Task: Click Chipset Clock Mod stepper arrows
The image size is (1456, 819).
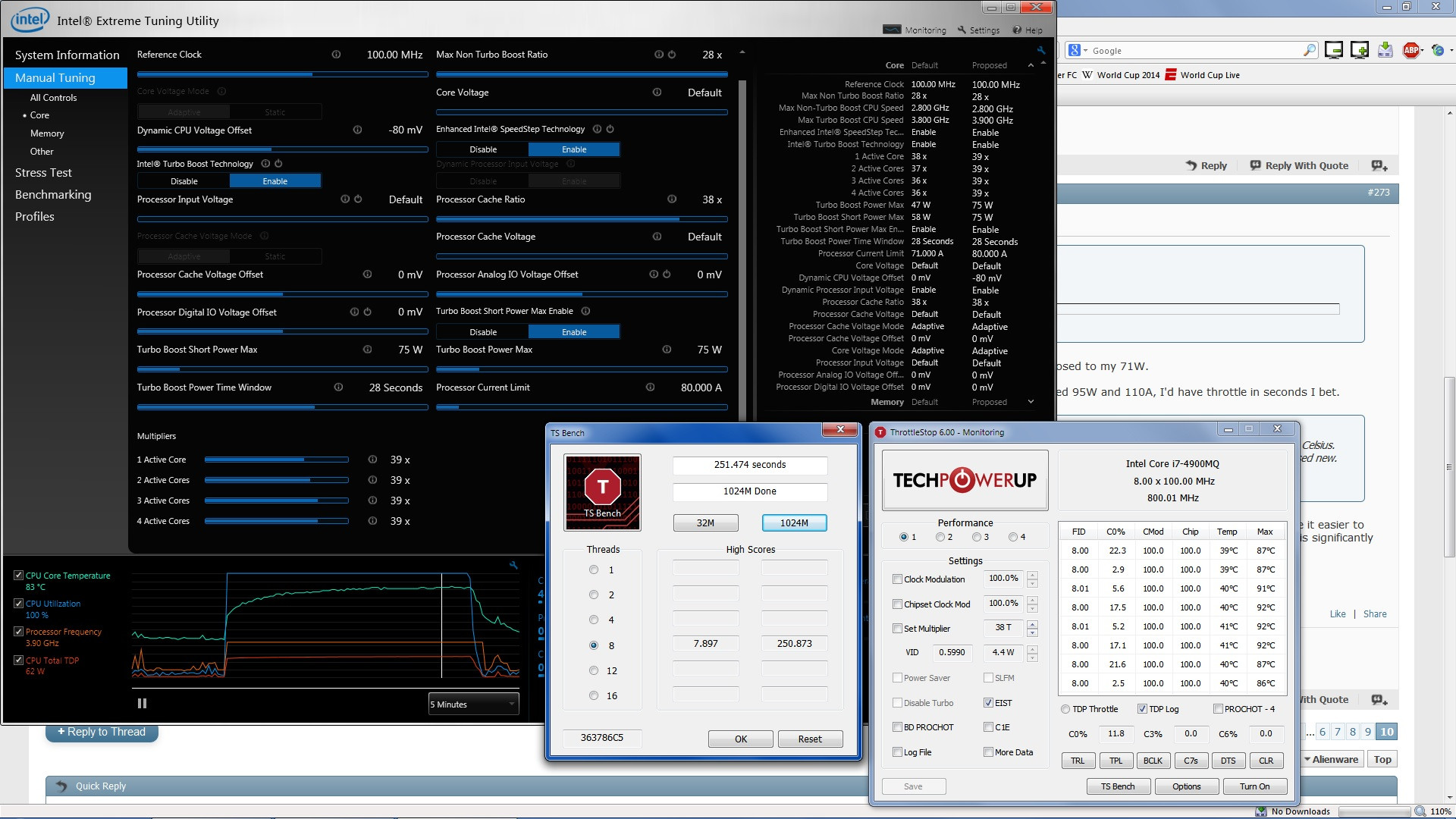Action: pos(1032,604)
